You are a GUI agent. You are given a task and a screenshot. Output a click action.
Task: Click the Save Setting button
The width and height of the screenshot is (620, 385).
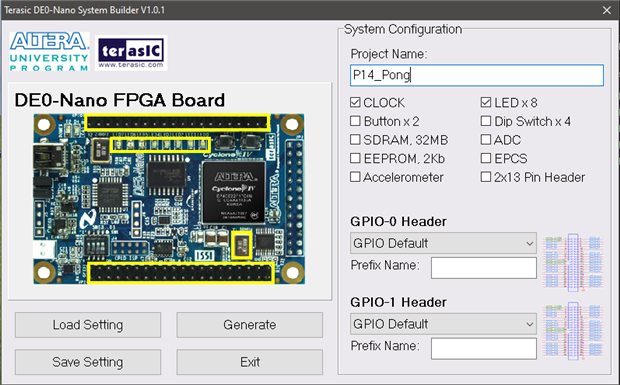88,362
